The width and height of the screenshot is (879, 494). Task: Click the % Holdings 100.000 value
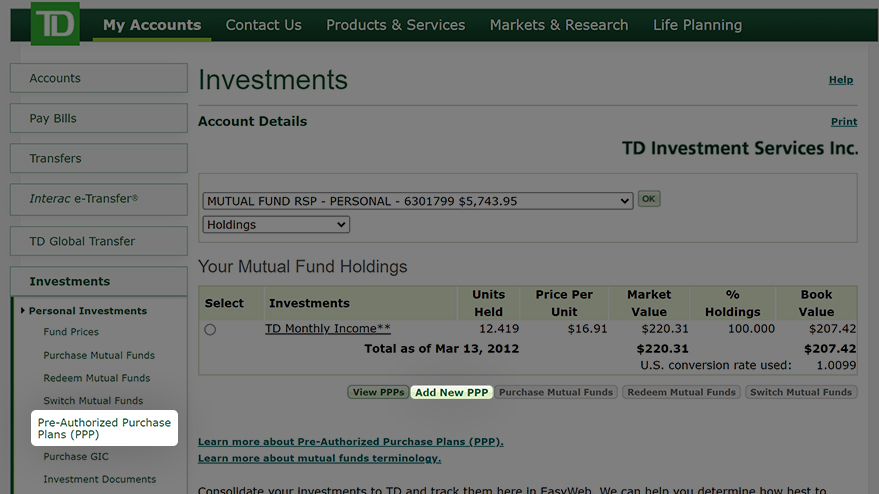tap(751, 329)
